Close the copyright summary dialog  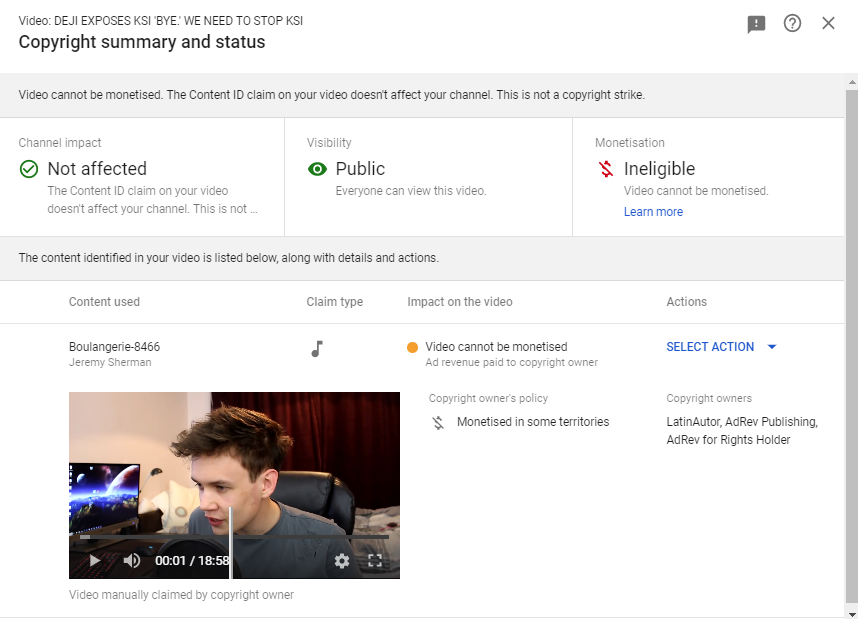click(828, 23)
